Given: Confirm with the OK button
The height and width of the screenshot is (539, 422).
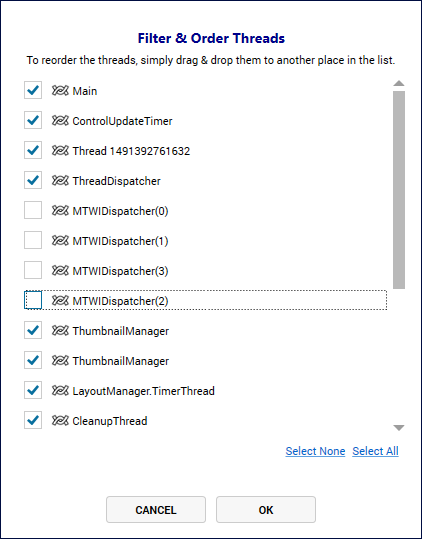Looking at the screenshot, I should (266, 509).
